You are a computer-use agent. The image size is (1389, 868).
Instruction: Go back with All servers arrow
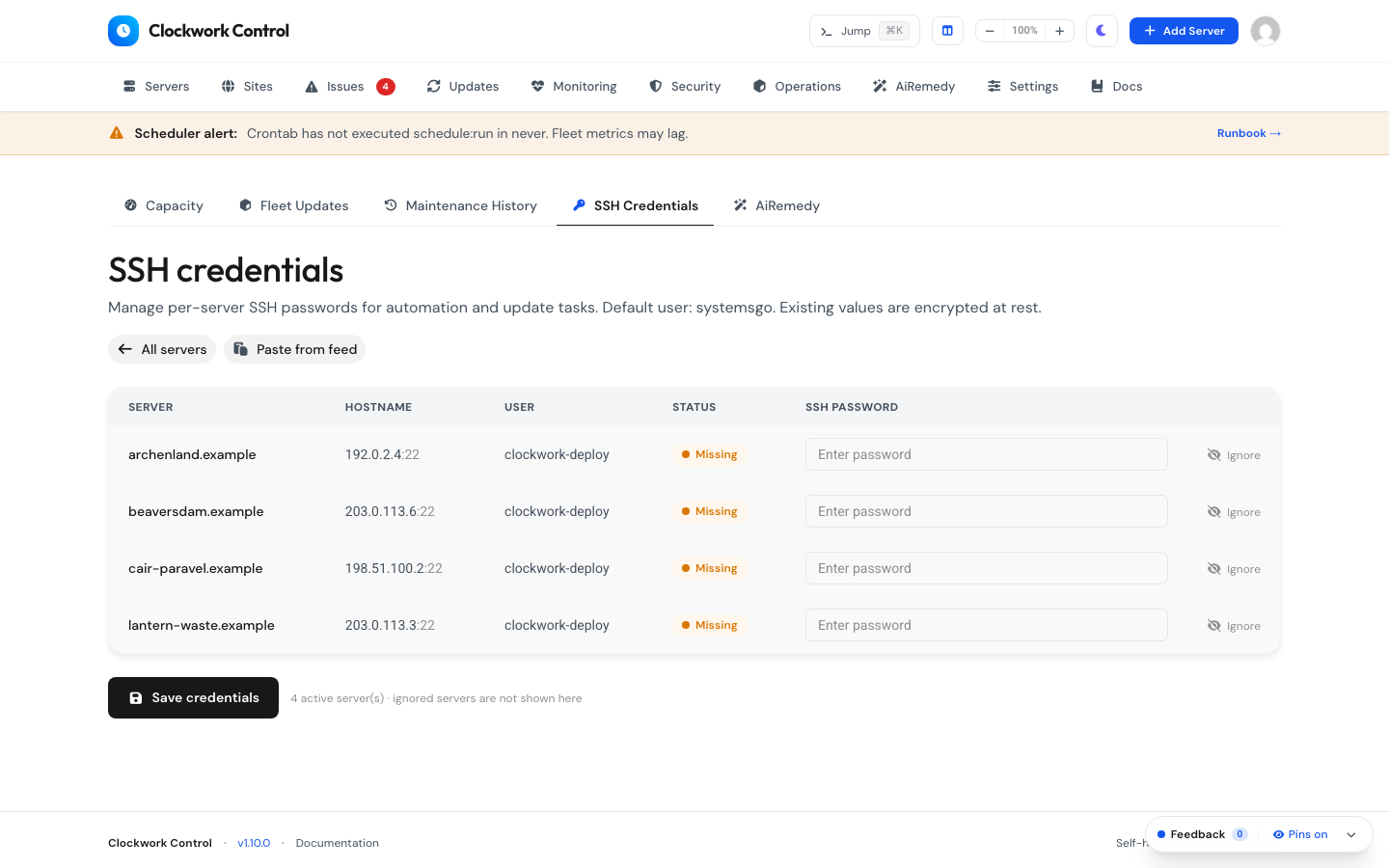[162, 349]
